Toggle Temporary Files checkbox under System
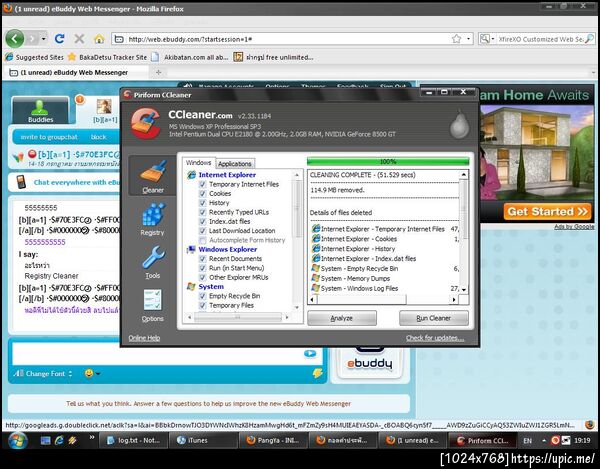The width and height of the screenshot is (600, 469). point(203,305)
